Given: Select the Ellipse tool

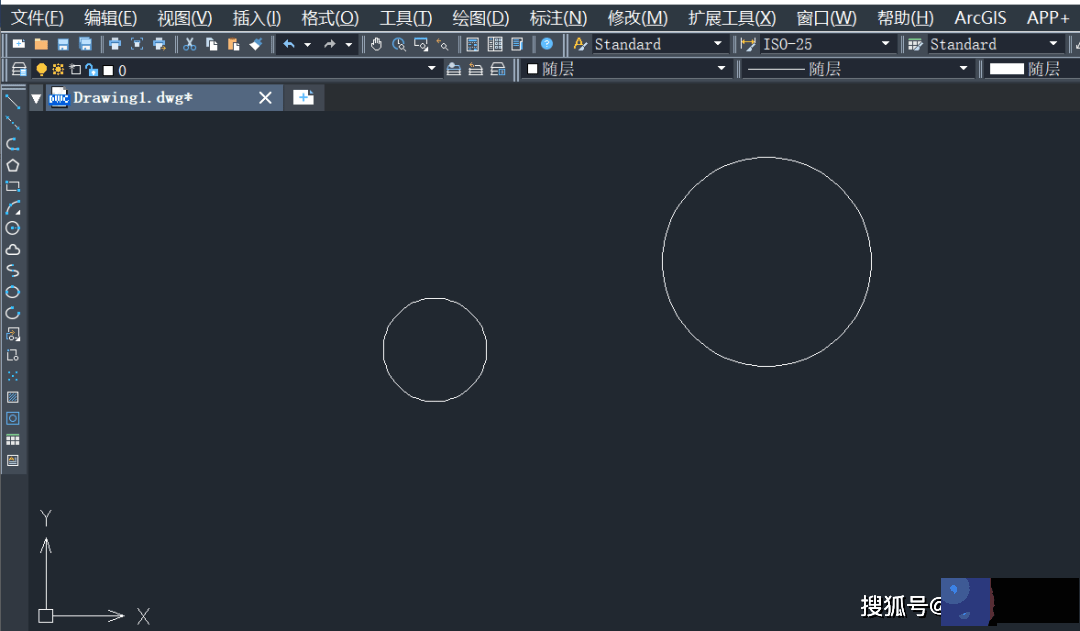Looking at the screenshot, I should 12,291.
